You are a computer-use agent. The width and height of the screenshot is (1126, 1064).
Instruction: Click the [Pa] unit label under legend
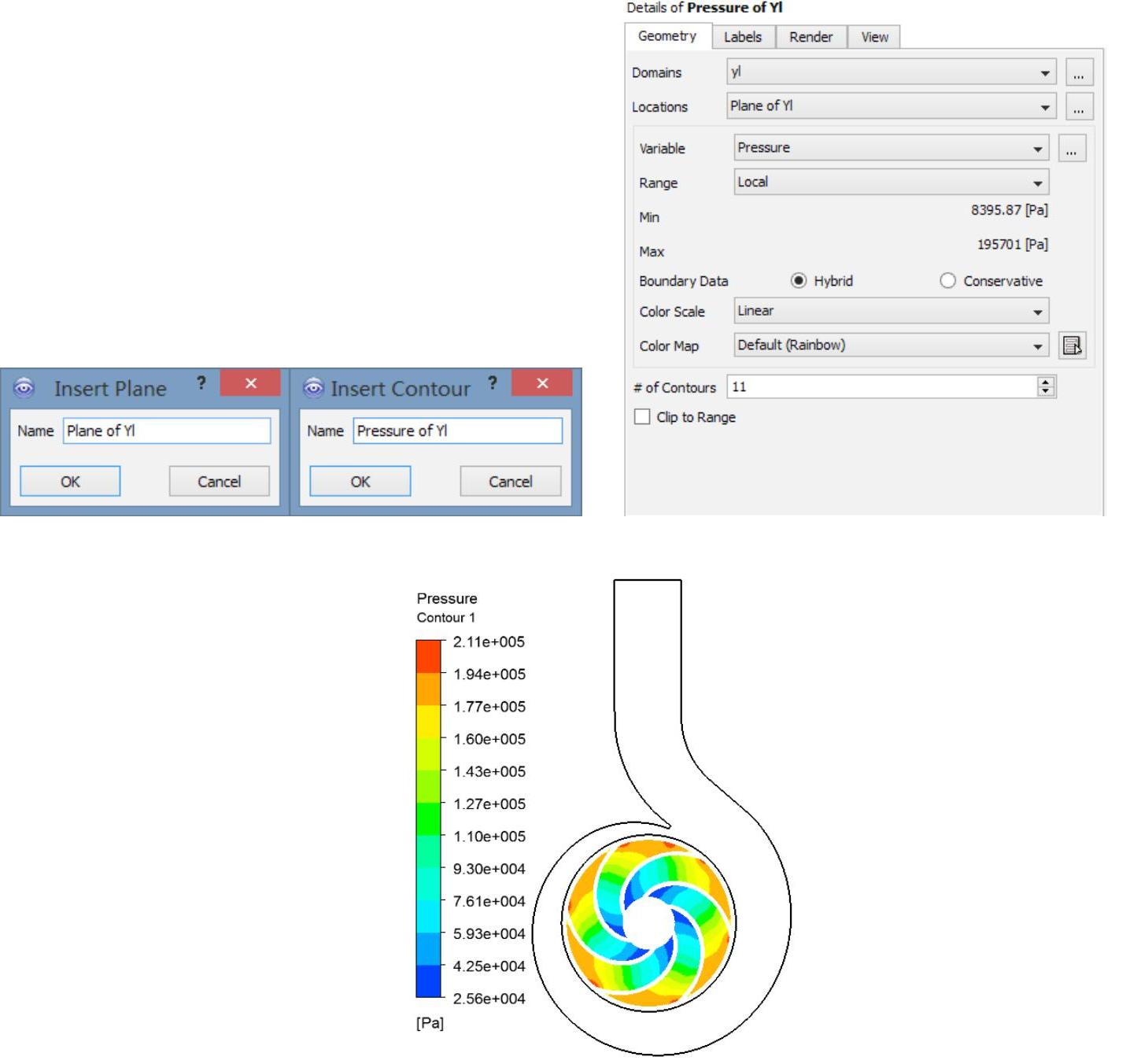pyautogui.click(x=430, y=1023)
